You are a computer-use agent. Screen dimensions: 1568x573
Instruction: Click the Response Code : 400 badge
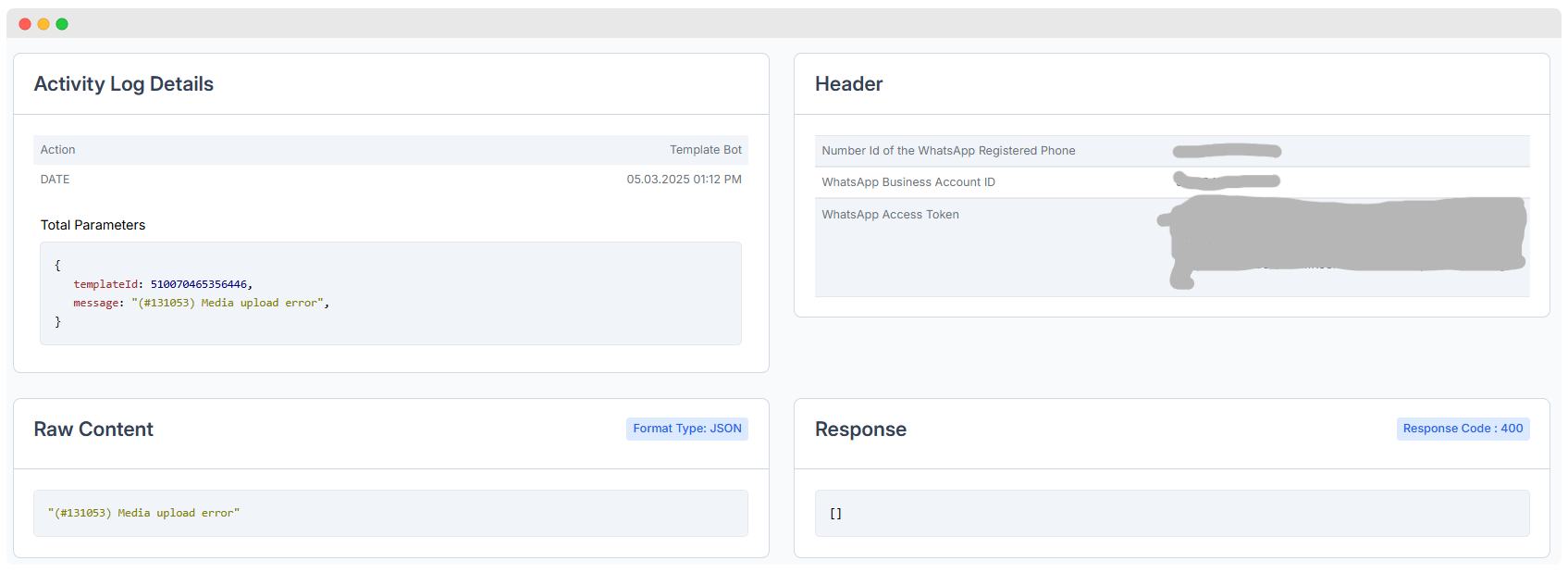(x=1463, y=429)
